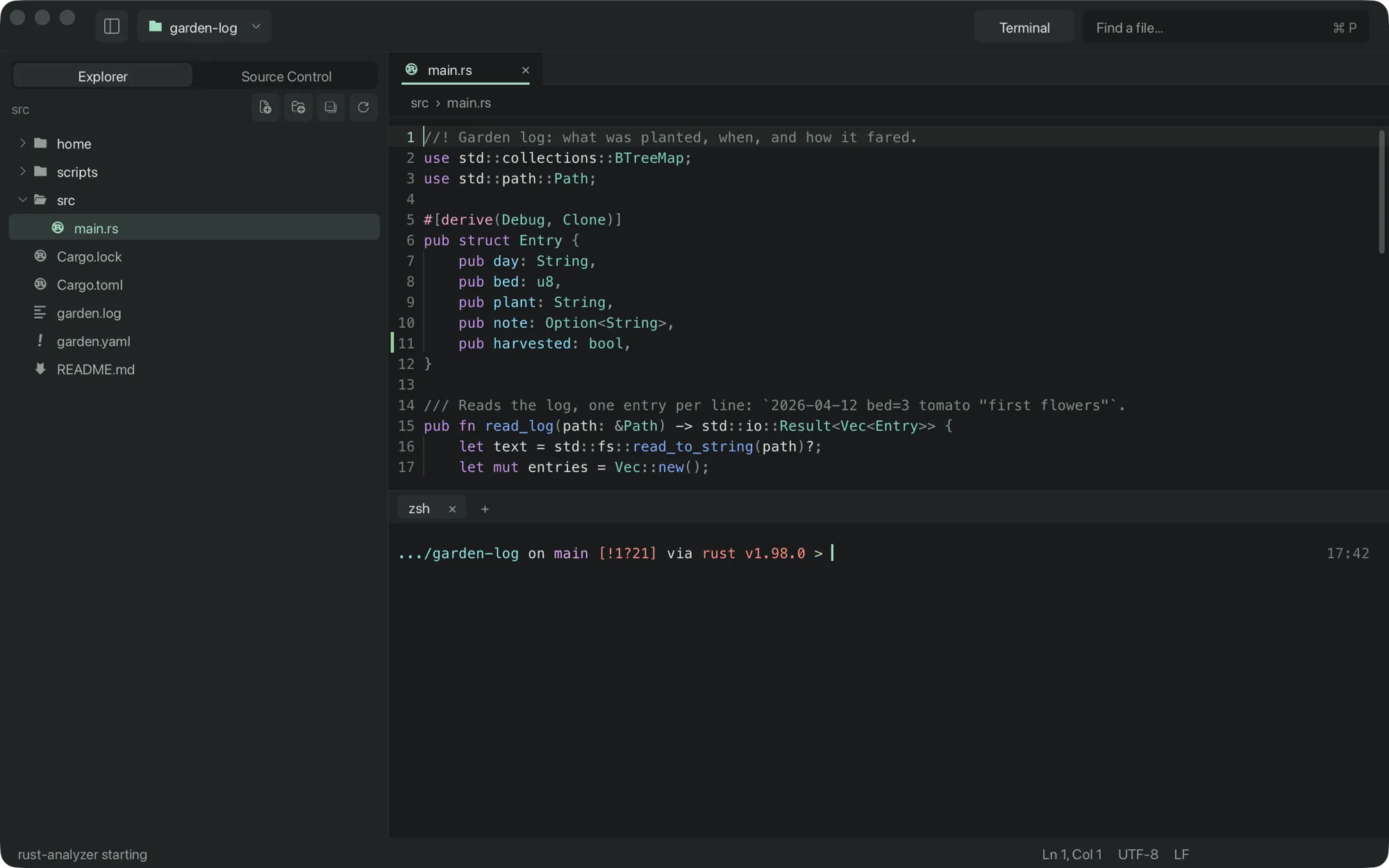Click the UTF-8 encoding indicator

(x=1138, y=854)
